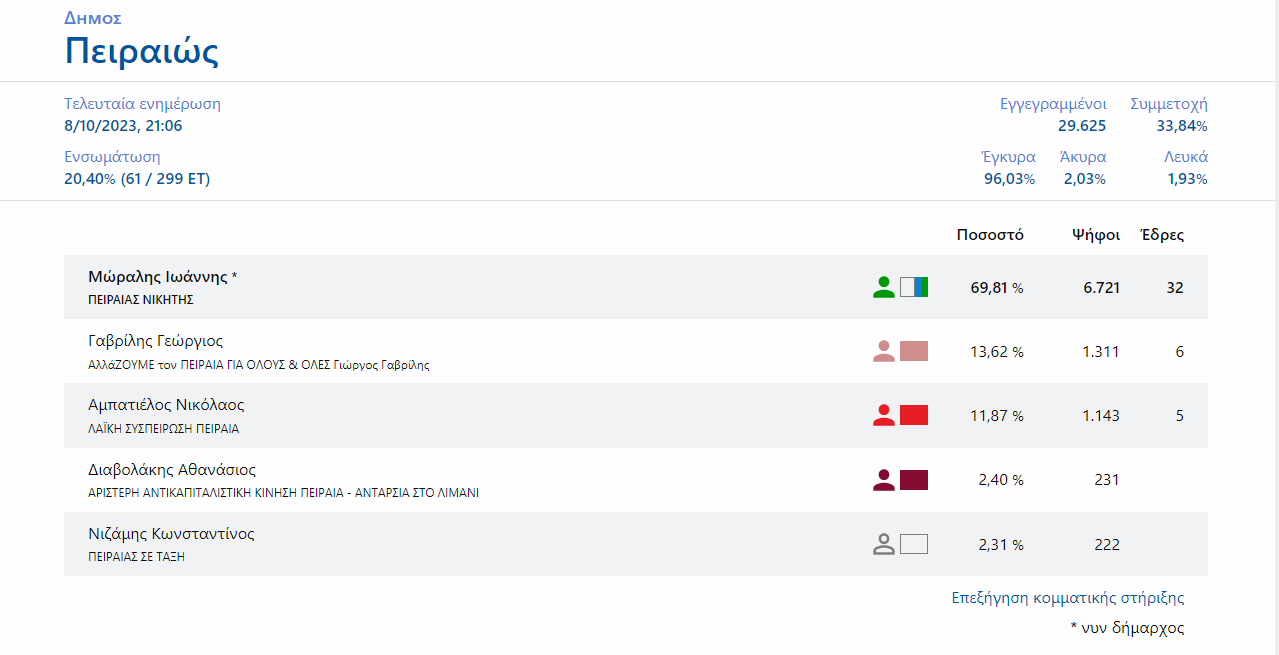This screenshot has height=655, width=1279.
Task: Open the Επεξήγηση κομματικής στήριξης link
Action: (1067, 598)
